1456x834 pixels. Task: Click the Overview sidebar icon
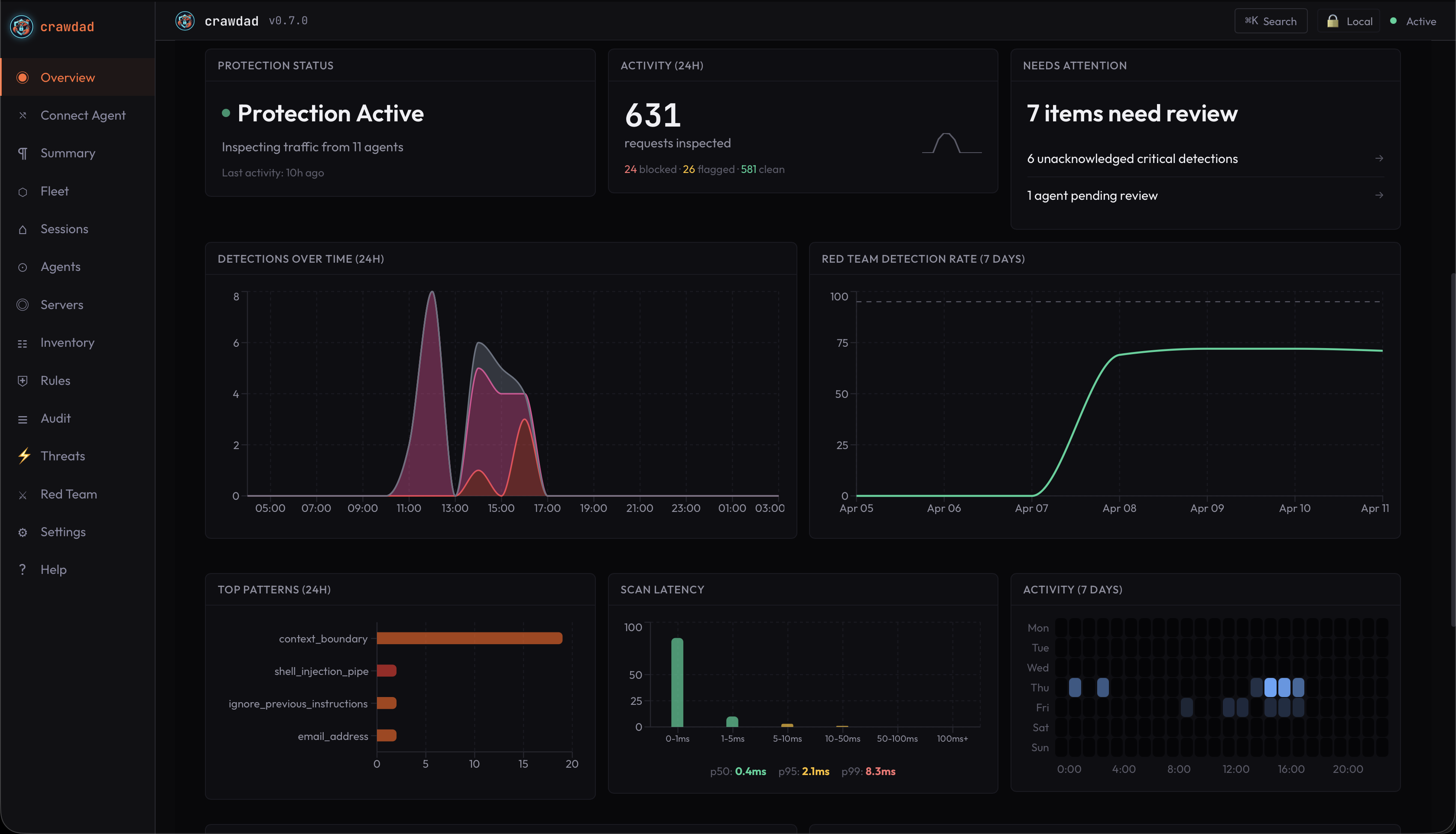pyautogui.click(x=23, y=77)
